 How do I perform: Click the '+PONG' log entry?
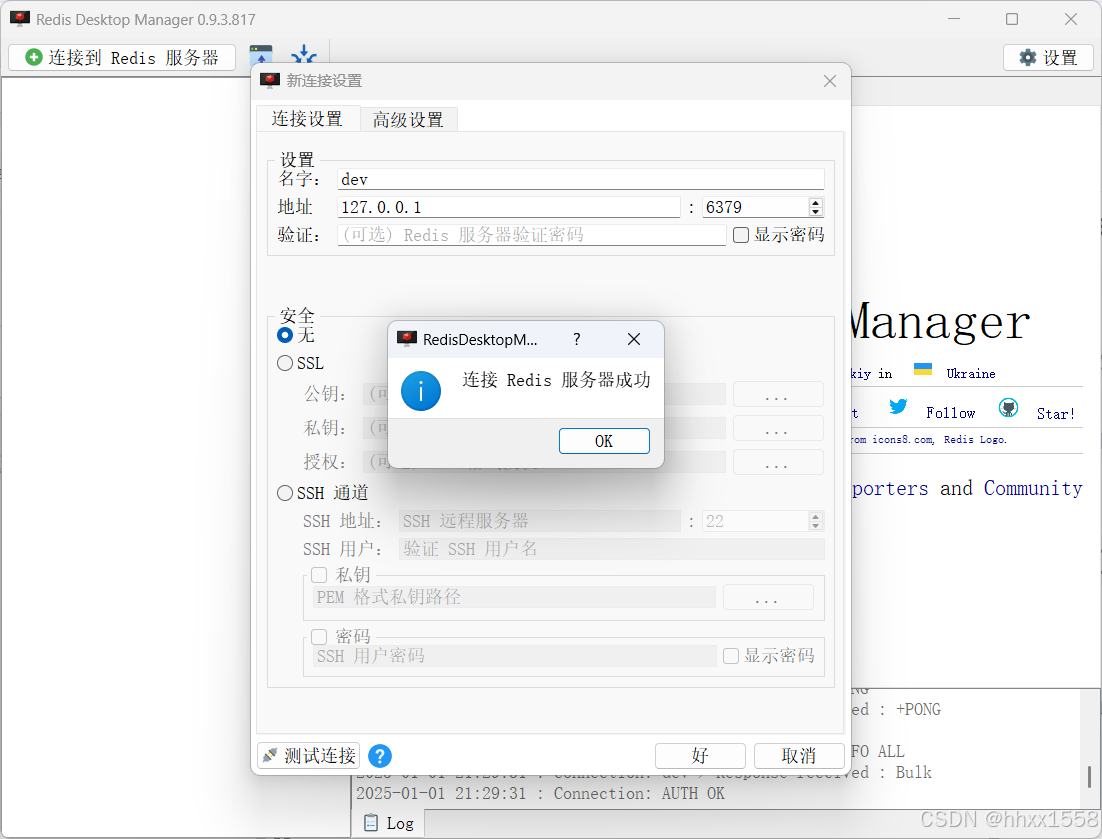[x=918, y=710]
